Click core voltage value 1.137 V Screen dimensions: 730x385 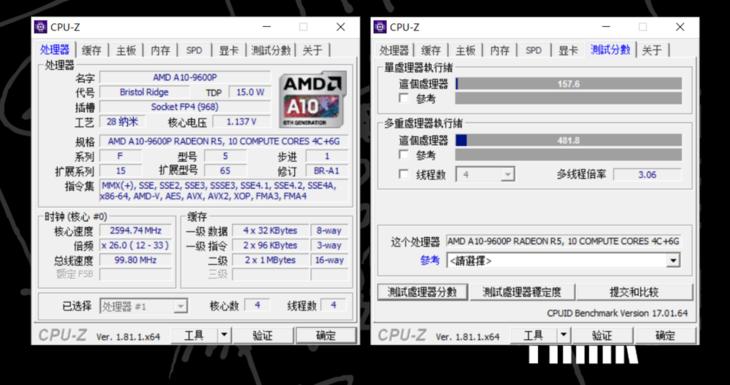(241, 122)
